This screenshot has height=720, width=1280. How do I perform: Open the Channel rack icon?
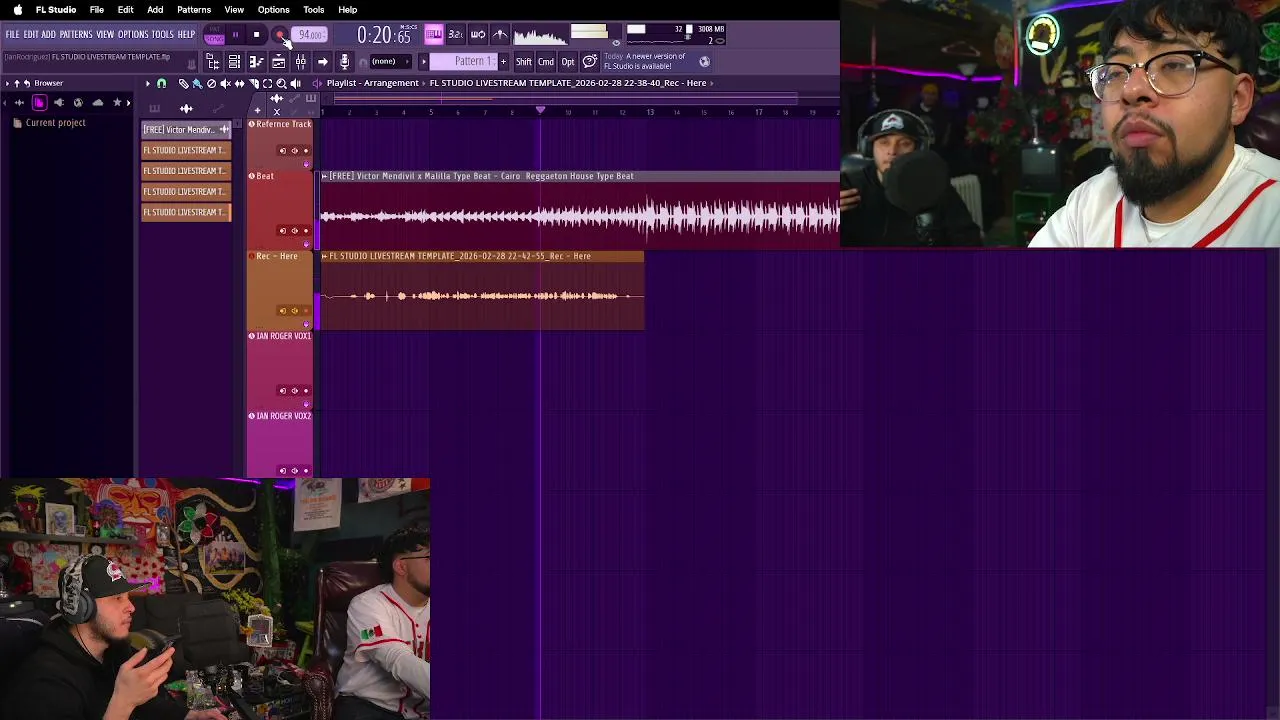(234, 62)
